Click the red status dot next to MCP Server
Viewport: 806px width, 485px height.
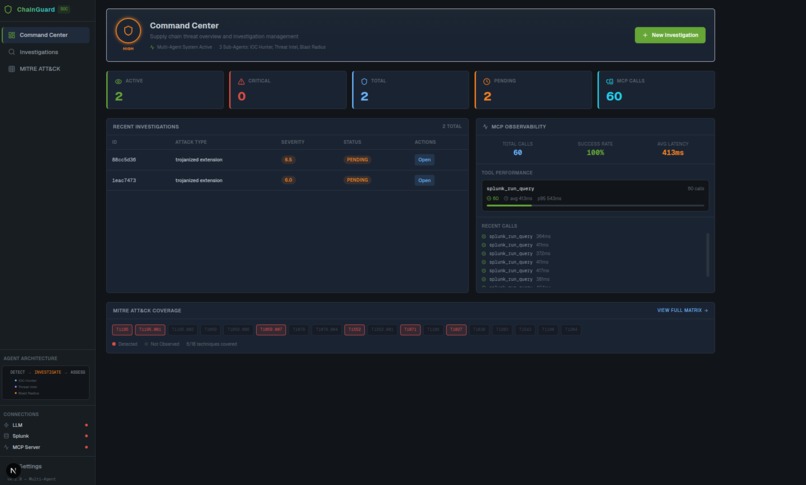point(86,447)
